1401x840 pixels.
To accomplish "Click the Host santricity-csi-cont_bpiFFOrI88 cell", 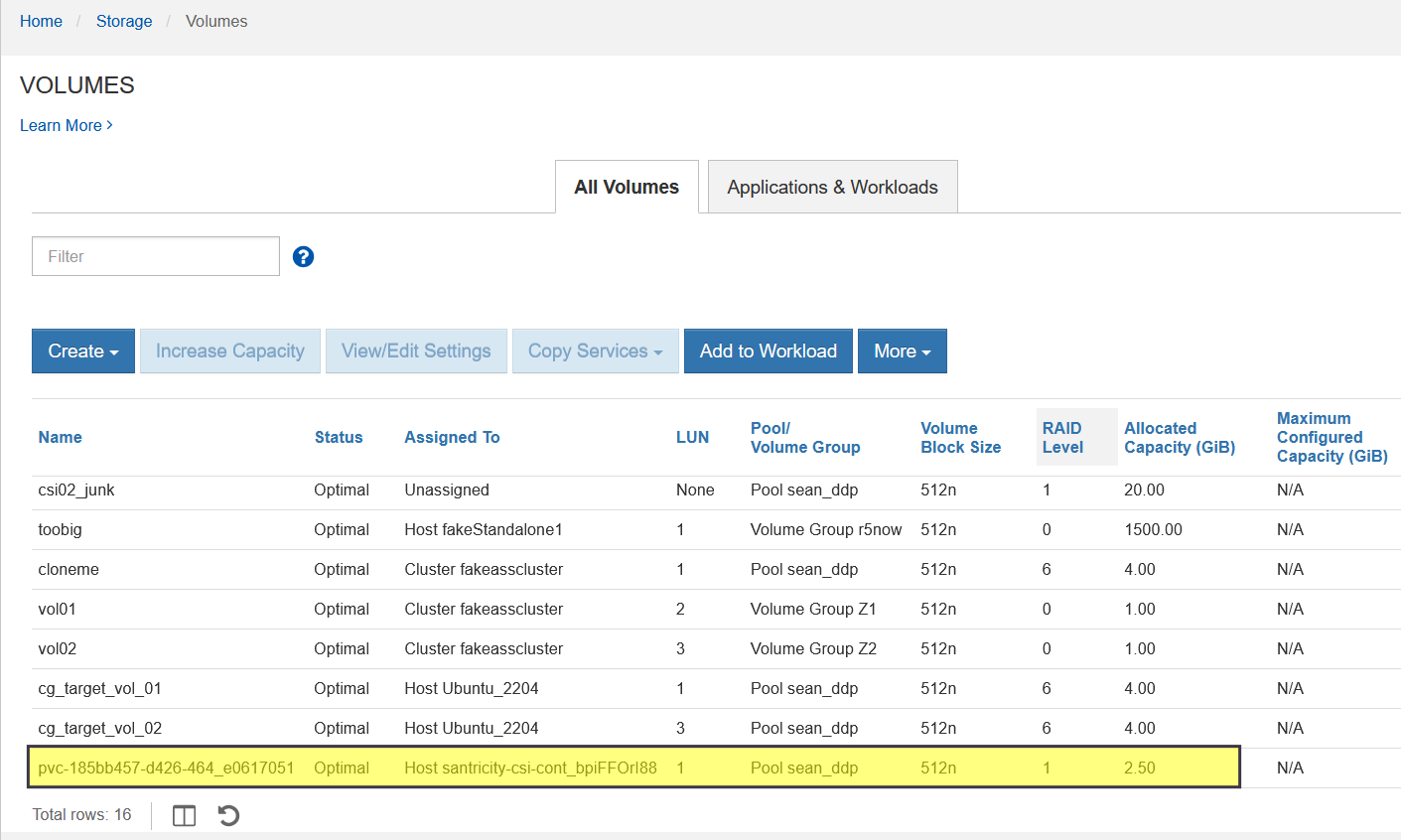I will point(531,769).
